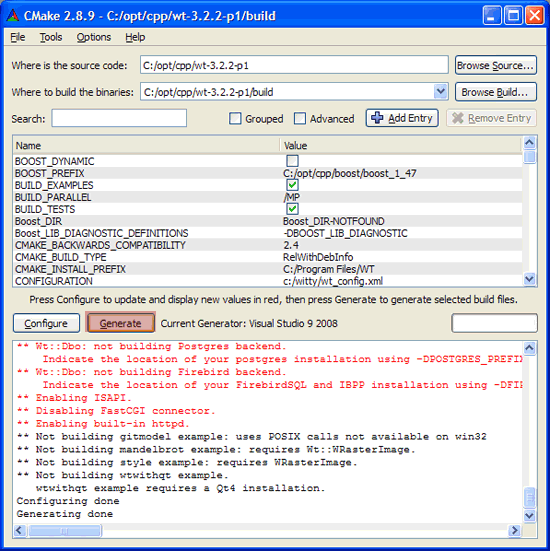The width and height of the screenshot is (550, 551).
Task: Click the -DBOOST_LIB_DIAGNOSTIC value
Action: click(345, 233)
